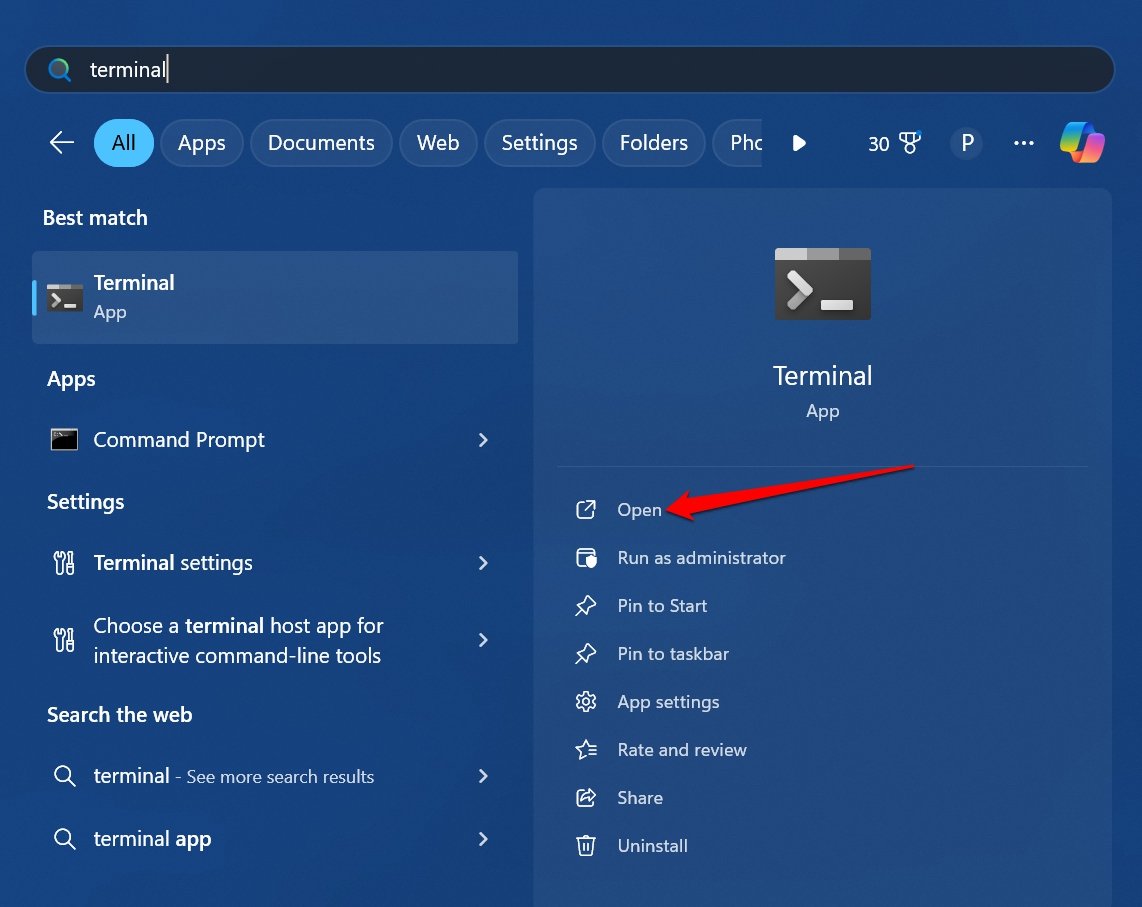This screenshot has width=1142, height=907.
Task: Click the Terminal app icon in best match
Action: 64,297
